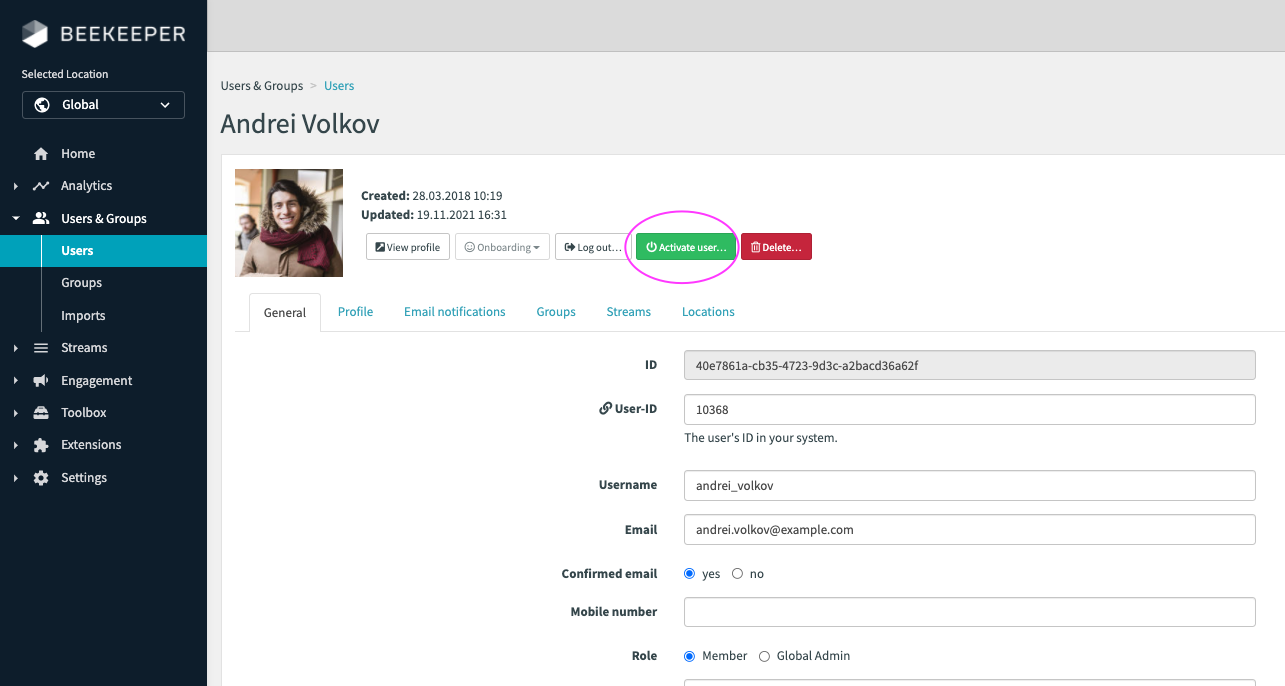This screenshot has width=1285, height=686.
Task: Select the Analytics chart icon in the sidebar
Action: pos(40,185)
